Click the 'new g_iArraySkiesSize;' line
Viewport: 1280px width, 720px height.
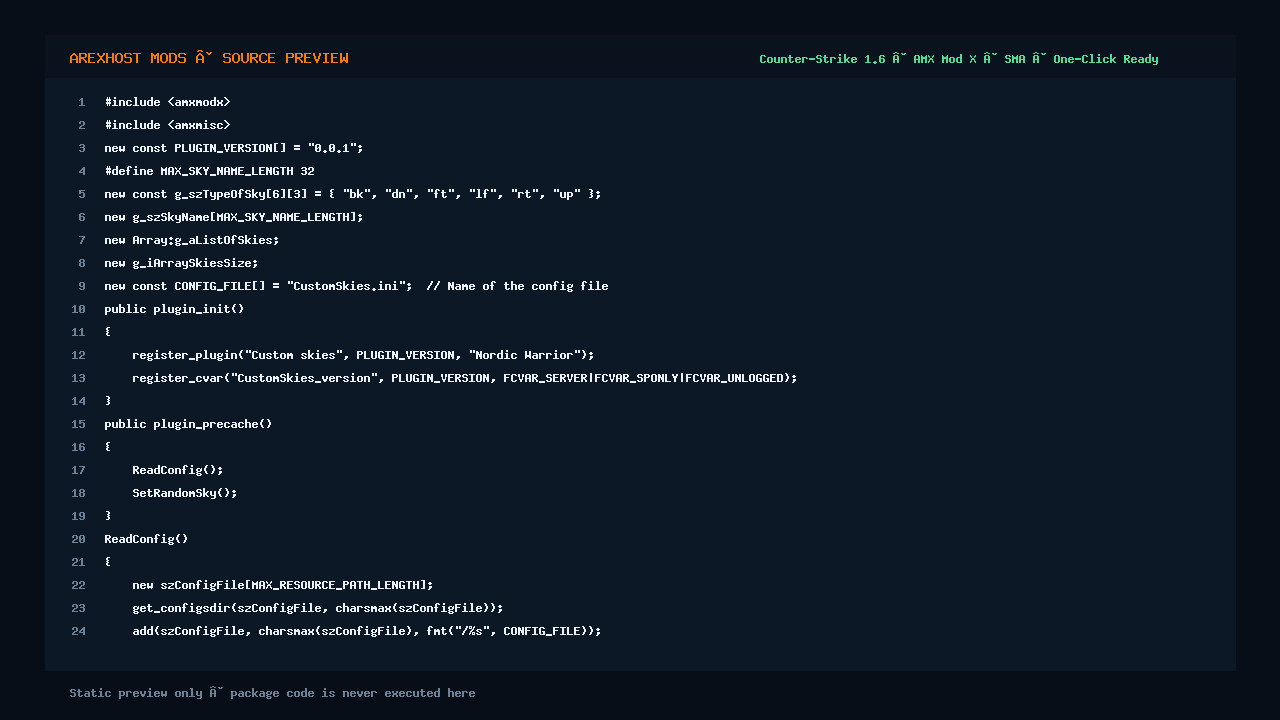181,263
